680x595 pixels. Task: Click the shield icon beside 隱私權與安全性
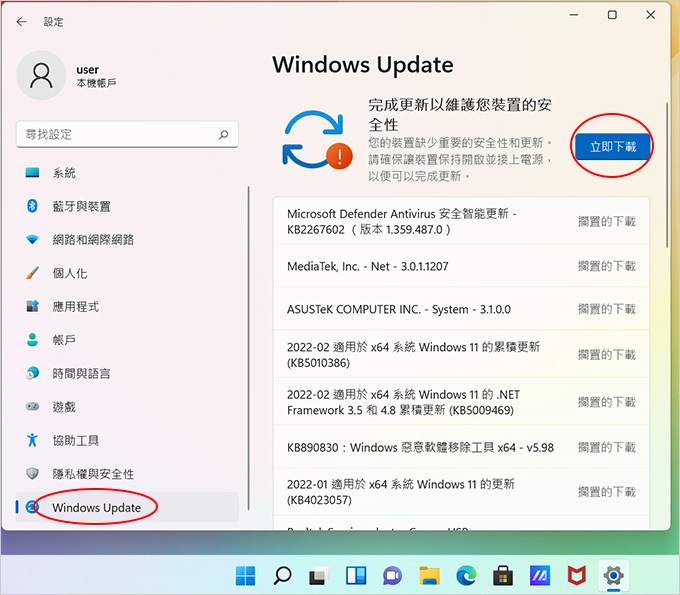pos(33,473)
